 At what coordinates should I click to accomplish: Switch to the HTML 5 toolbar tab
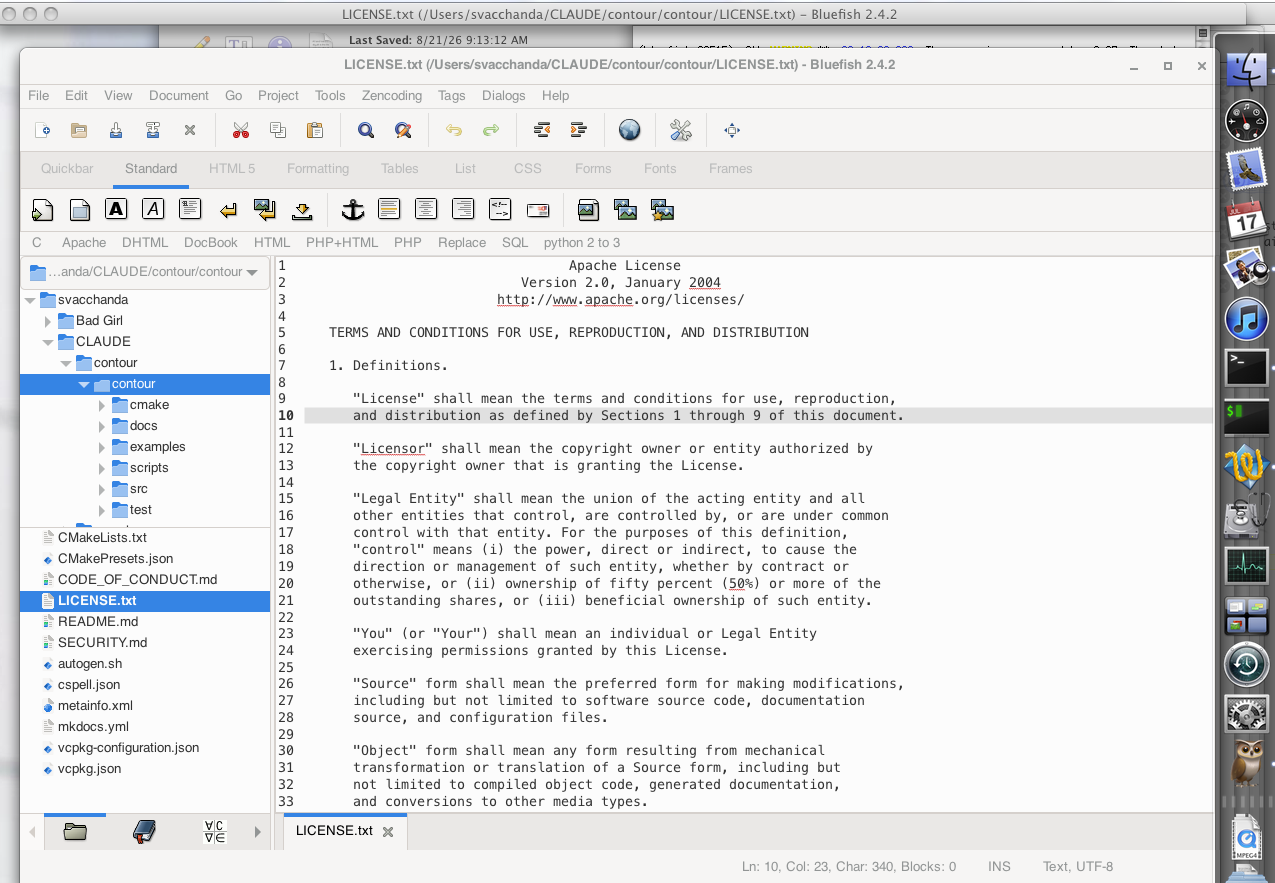(x=232, y=168)
